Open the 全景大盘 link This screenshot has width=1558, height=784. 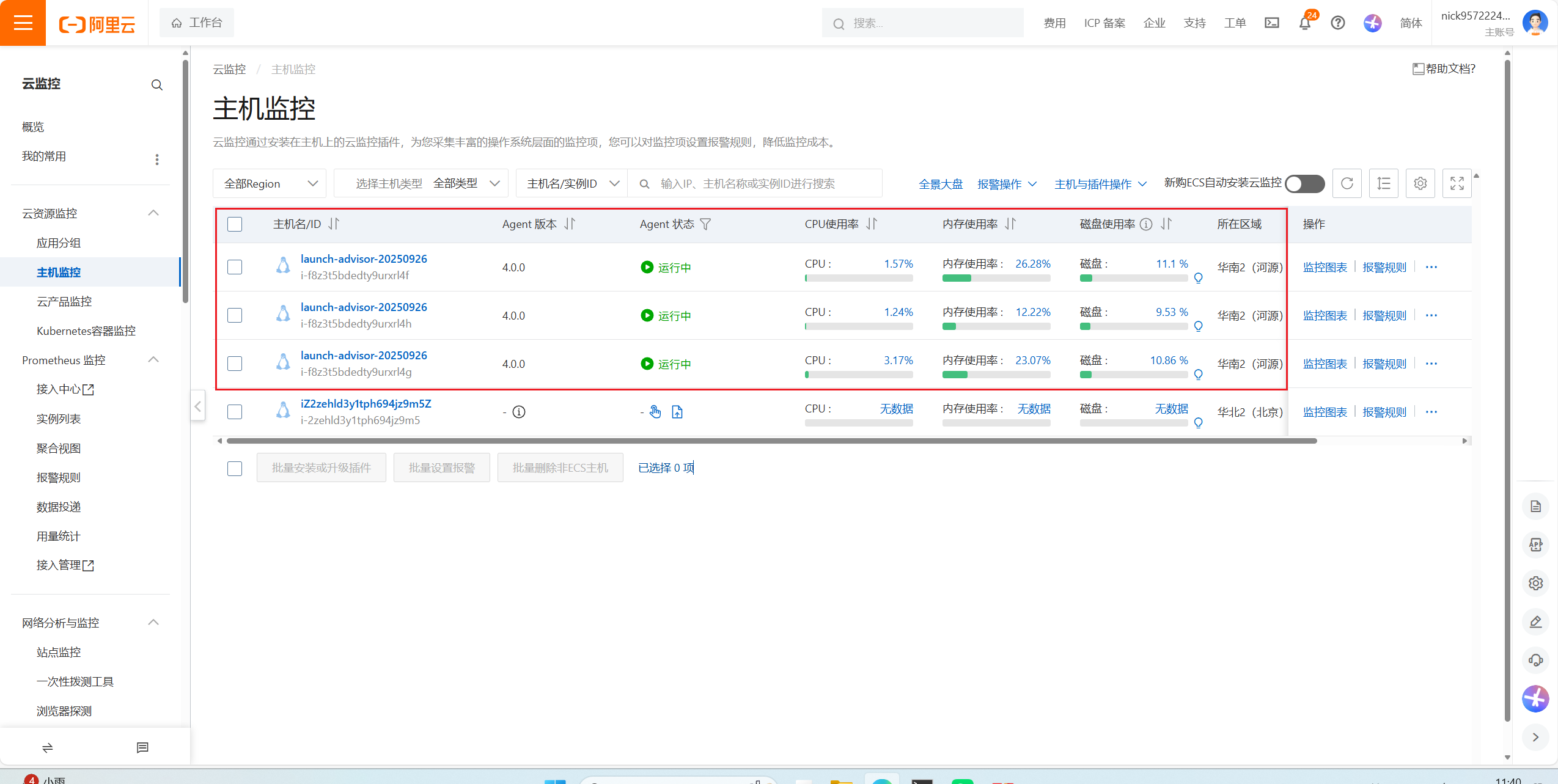click(940, 184)
